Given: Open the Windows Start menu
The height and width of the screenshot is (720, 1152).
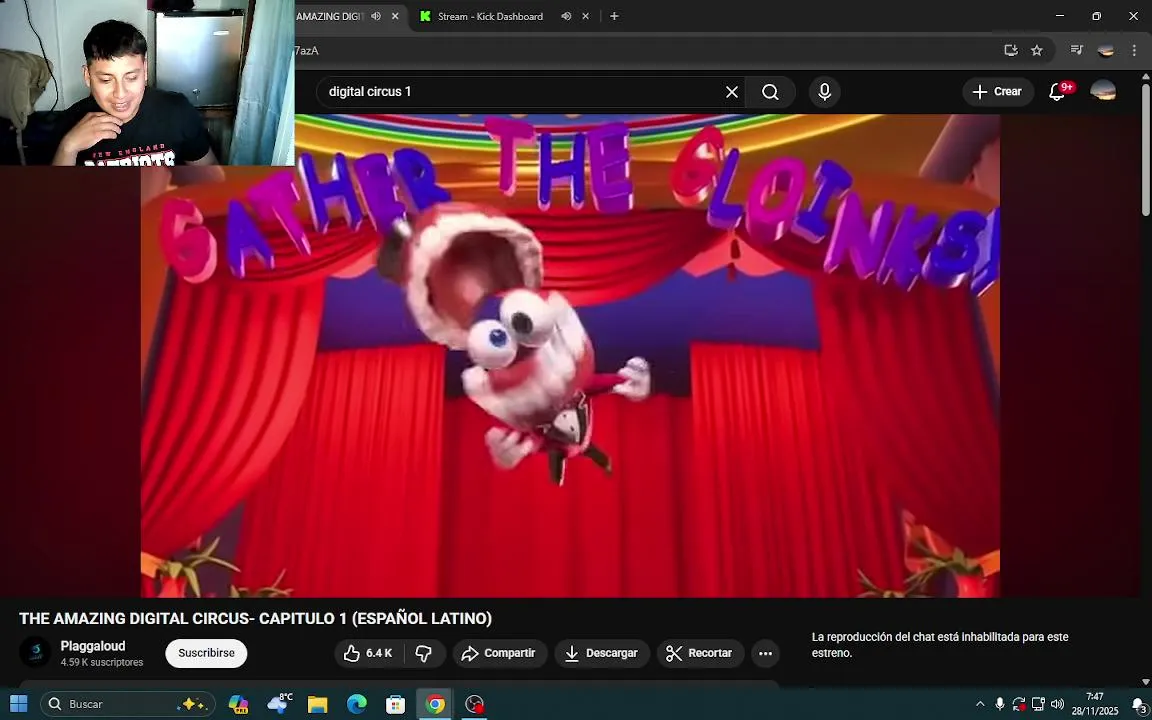Looking at the screenshot, I should tap(18, 704).
